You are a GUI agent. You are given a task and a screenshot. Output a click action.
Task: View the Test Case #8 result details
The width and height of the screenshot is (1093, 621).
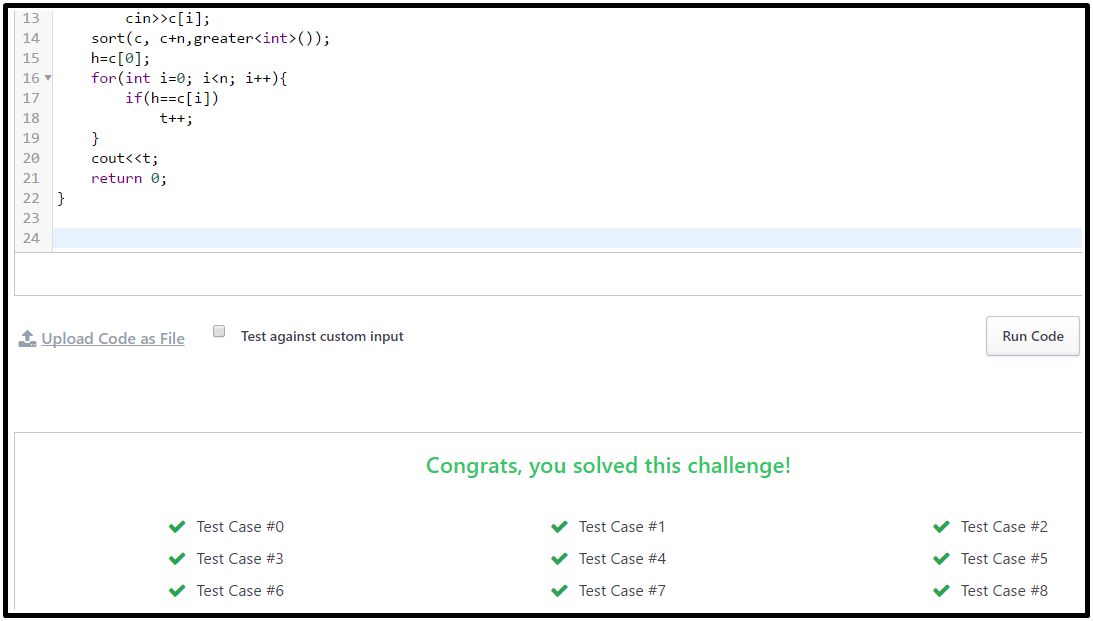[x=1004, y=590]
